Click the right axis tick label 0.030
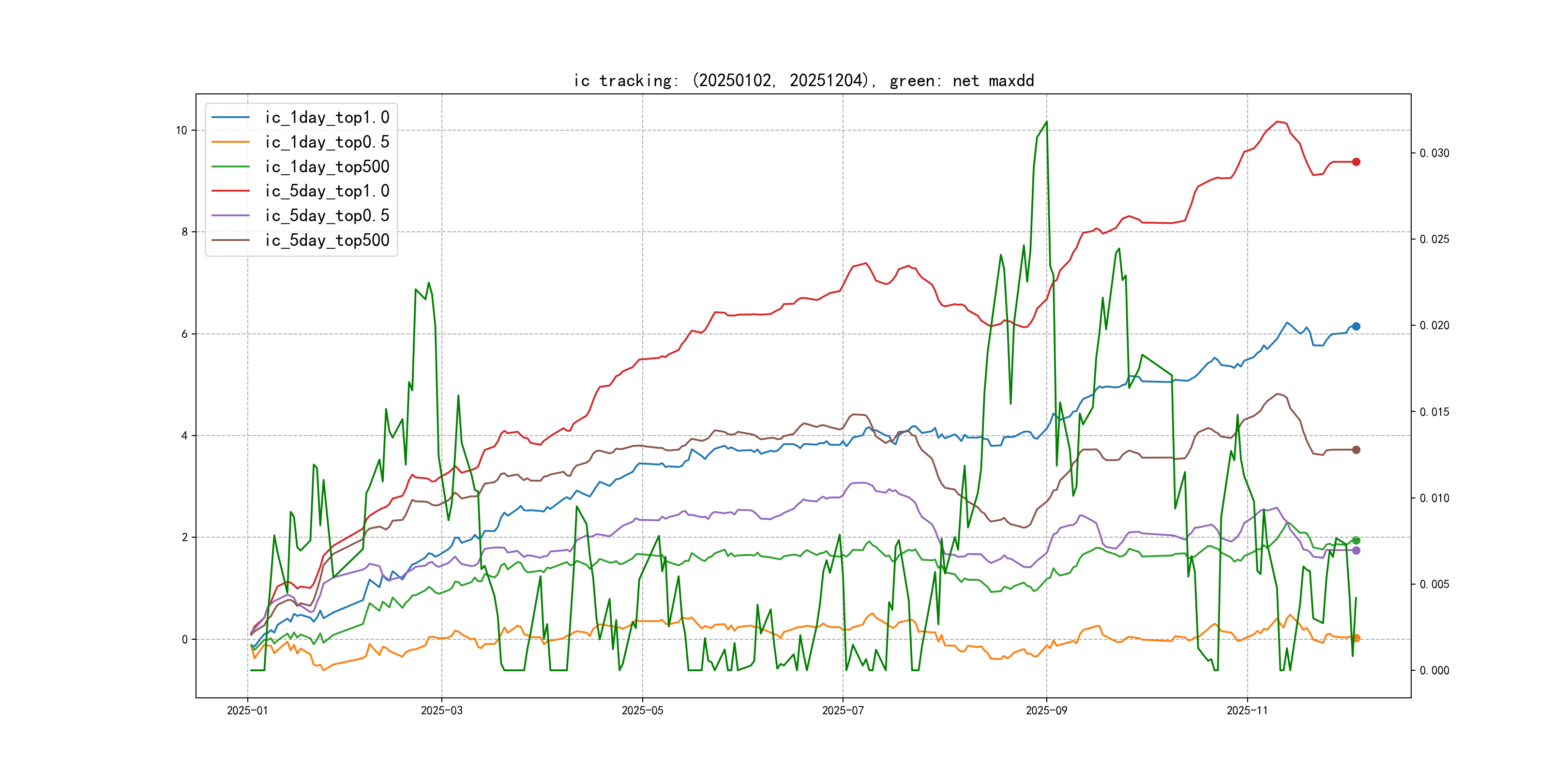1568x784 pixels. (1434, 153)
